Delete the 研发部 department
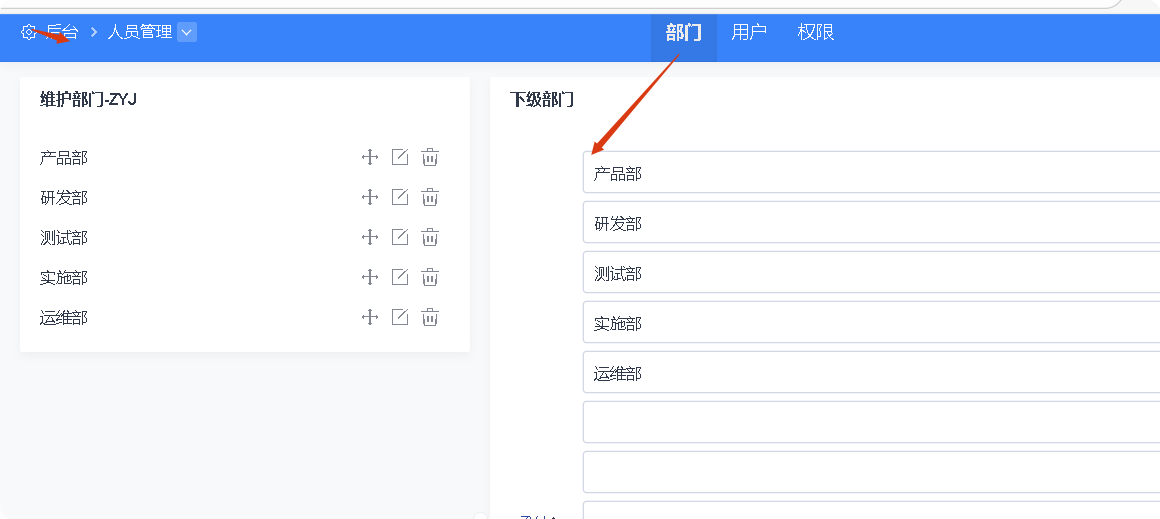 [x=430, y=197]
